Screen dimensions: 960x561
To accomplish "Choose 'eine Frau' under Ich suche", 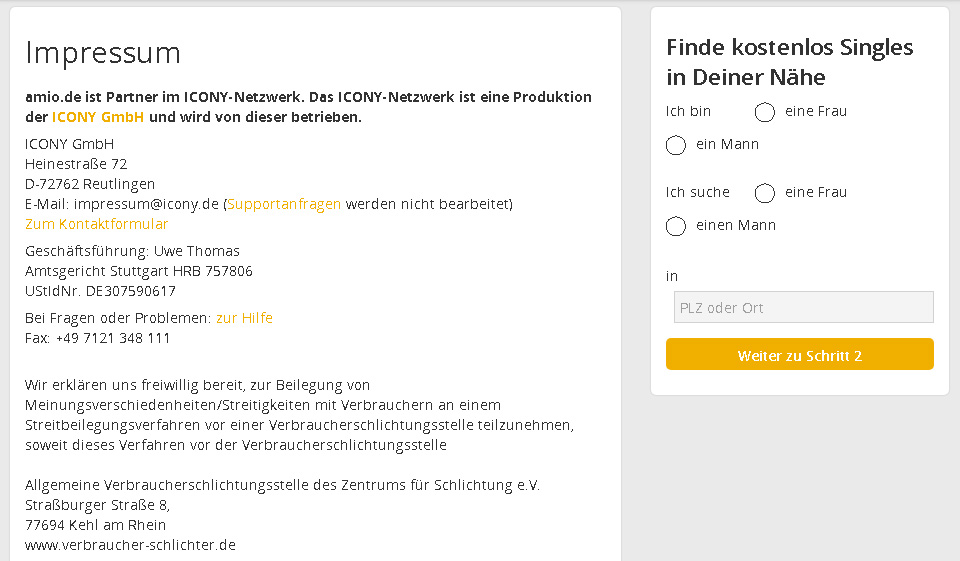I will coord(765,193).
